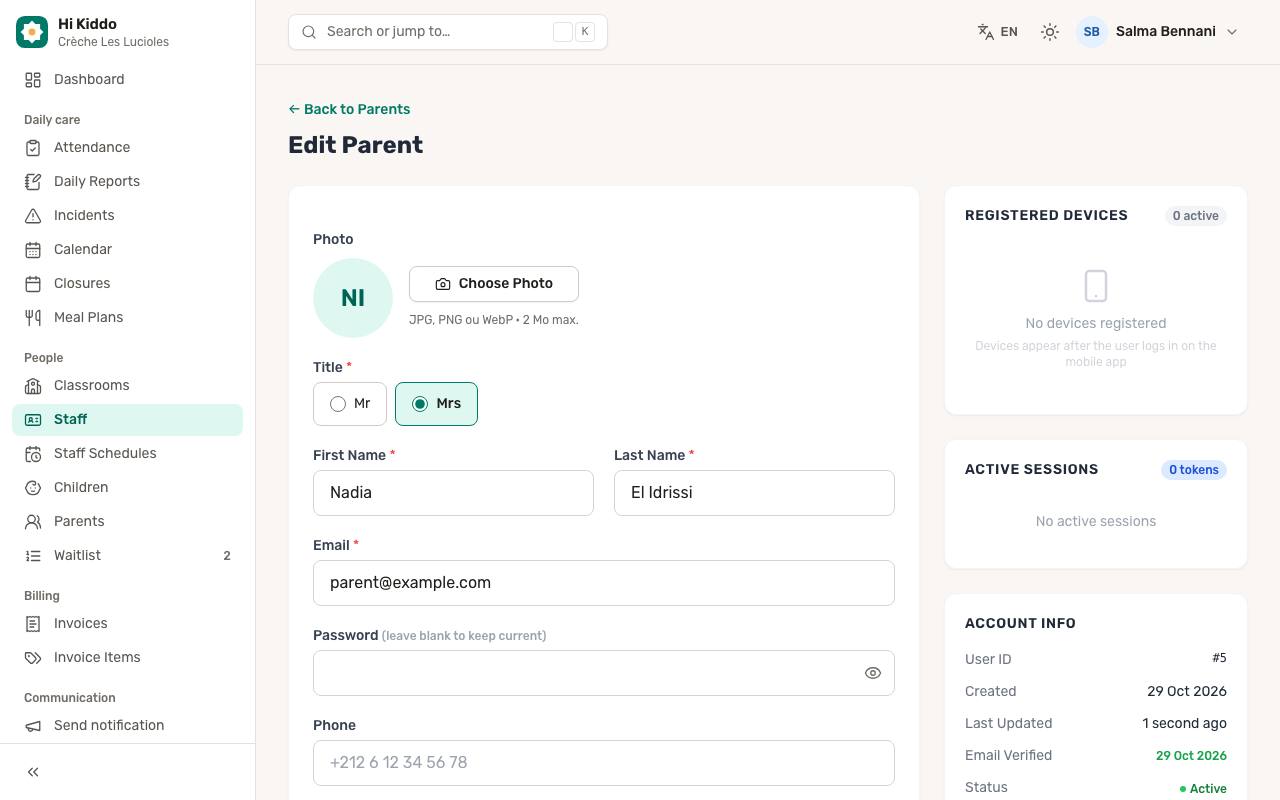Click the Password input field
This screenshot has height=800, width=1280.
click(x=604, y=673)
